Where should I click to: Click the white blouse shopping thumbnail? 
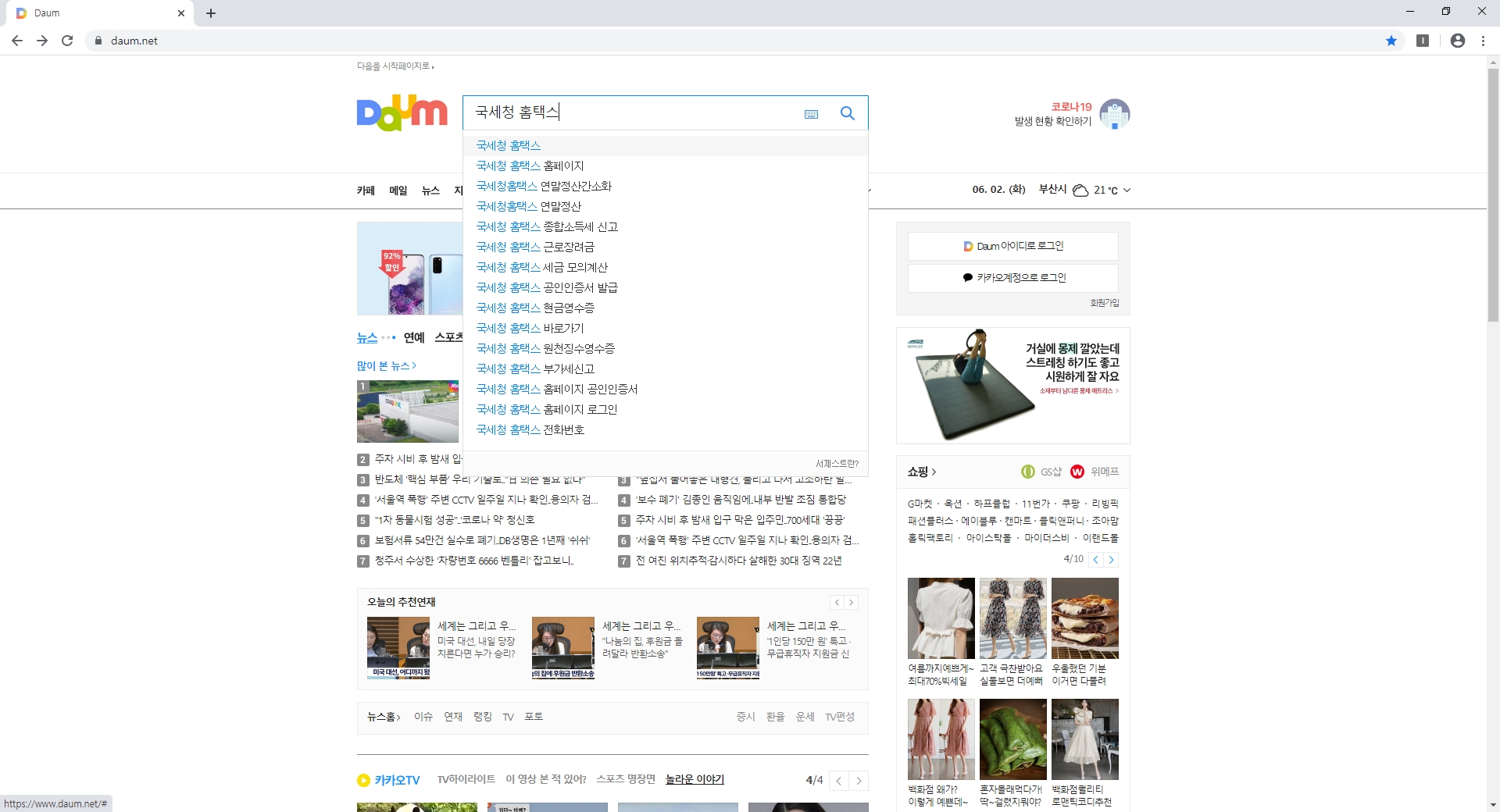(x=941, y=618)
